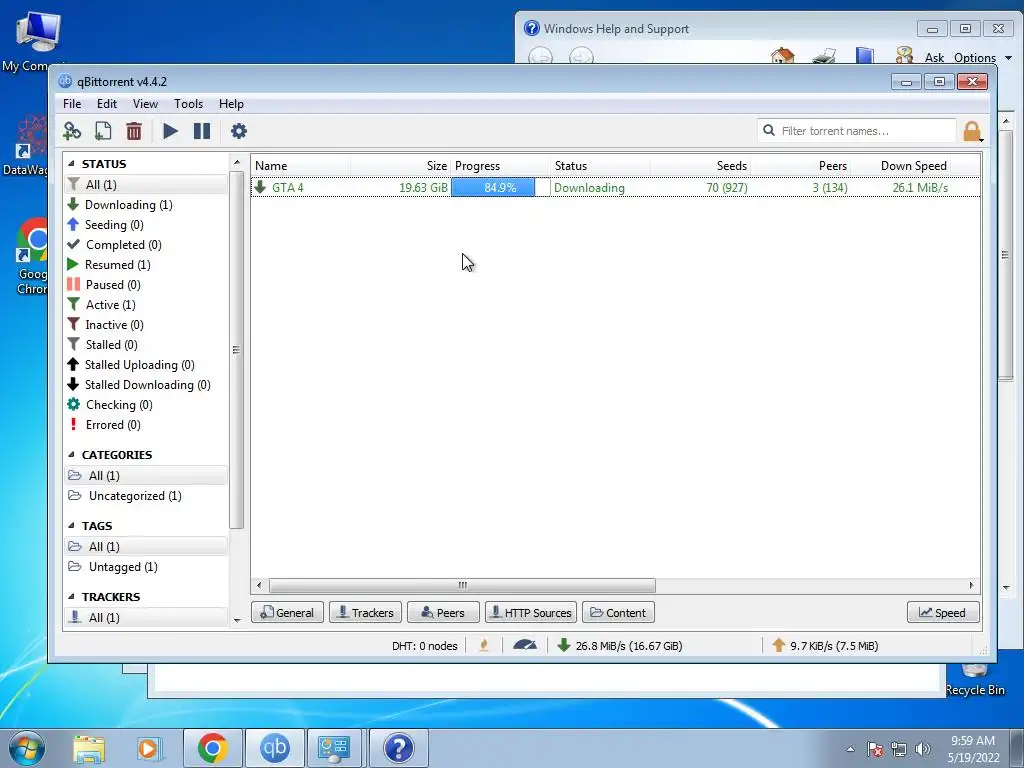This screenshot has width=1024, height=768.
Task: Select All (1) under CATEGORIES
Action: [146, 475]
